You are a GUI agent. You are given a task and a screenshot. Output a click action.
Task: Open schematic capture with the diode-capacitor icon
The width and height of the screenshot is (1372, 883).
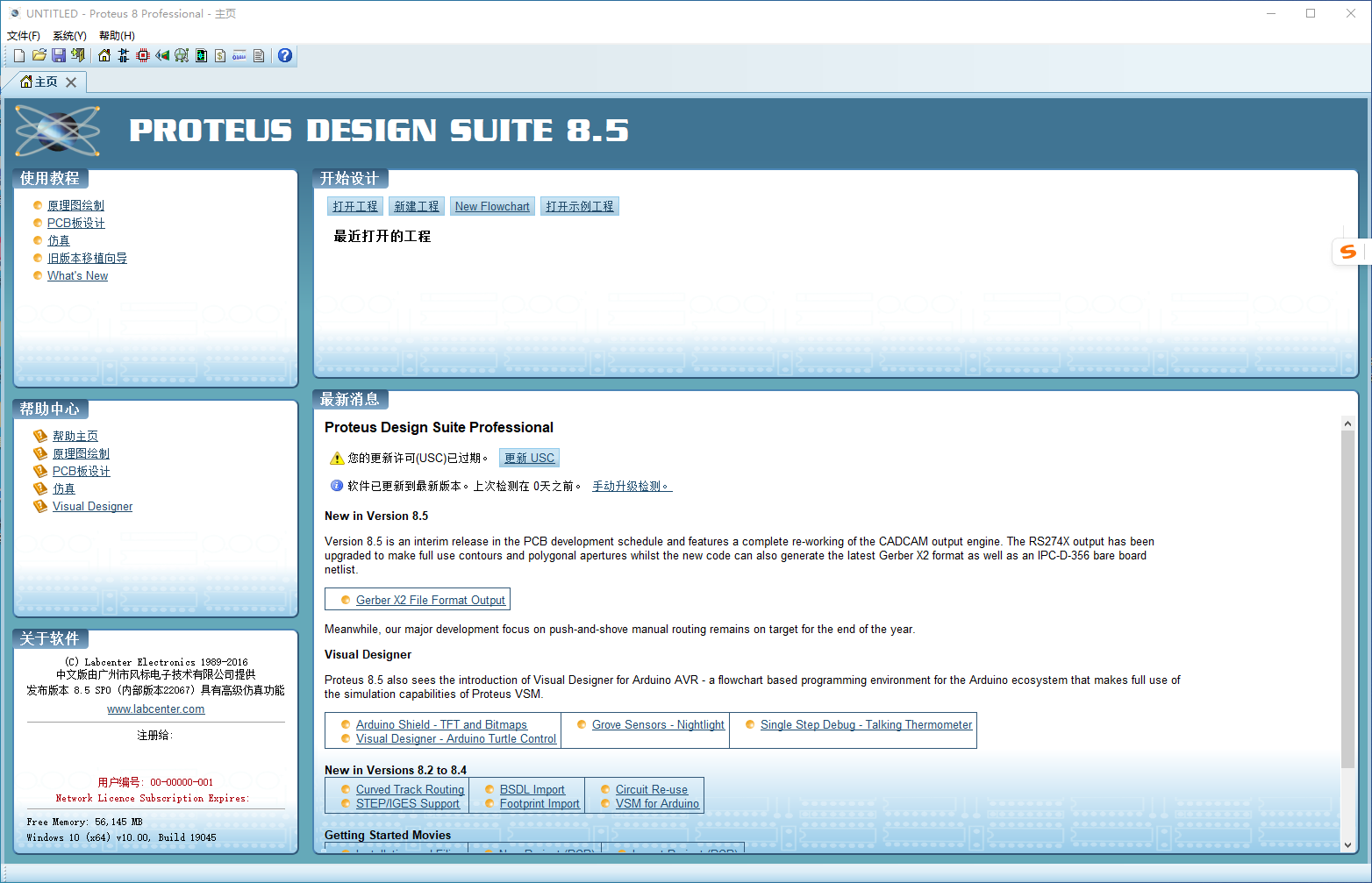tap(124, 55)
